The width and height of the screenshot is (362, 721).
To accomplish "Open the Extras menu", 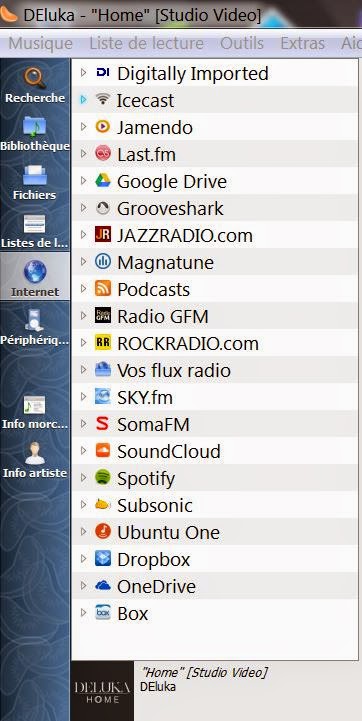I will [x=303, y=44].
